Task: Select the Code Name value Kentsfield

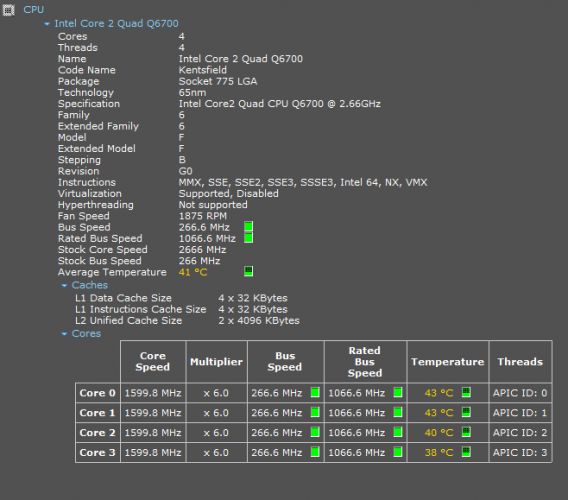Action: pyautogui.click(x=203, y=70)
